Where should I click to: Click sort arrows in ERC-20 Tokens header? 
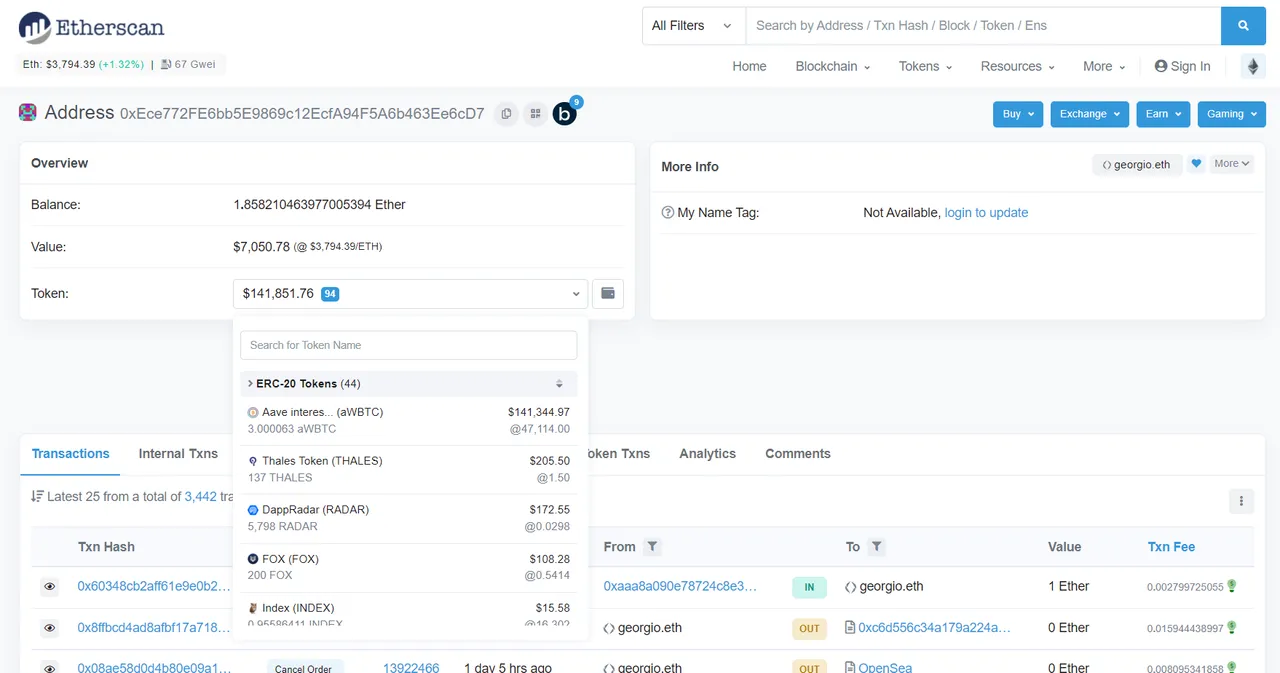coord(560,384)
